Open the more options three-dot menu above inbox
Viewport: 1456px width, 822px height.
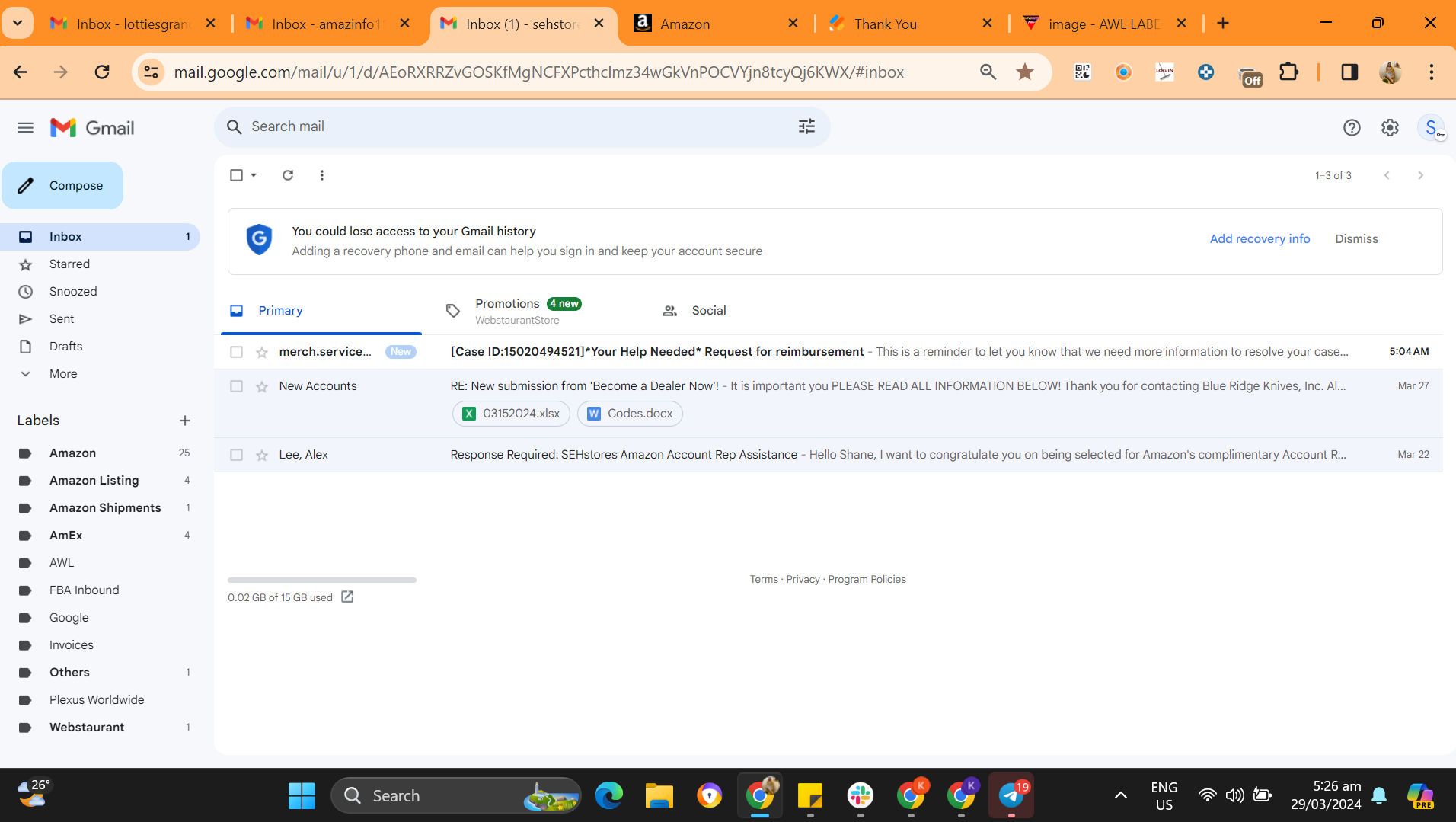coord(322,175)
